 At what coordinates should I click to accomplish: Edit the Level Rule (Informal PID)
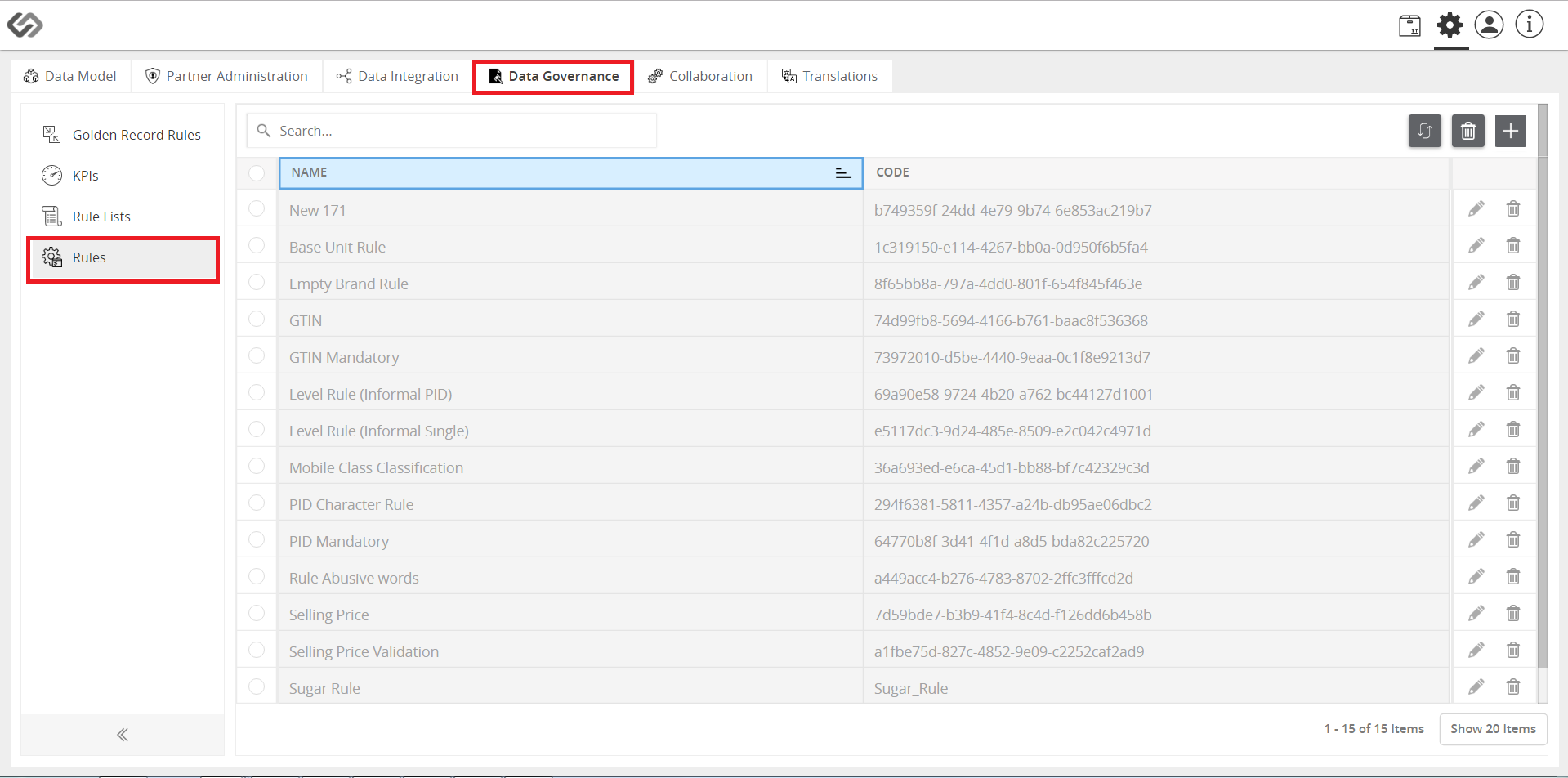pos(1476,393)
